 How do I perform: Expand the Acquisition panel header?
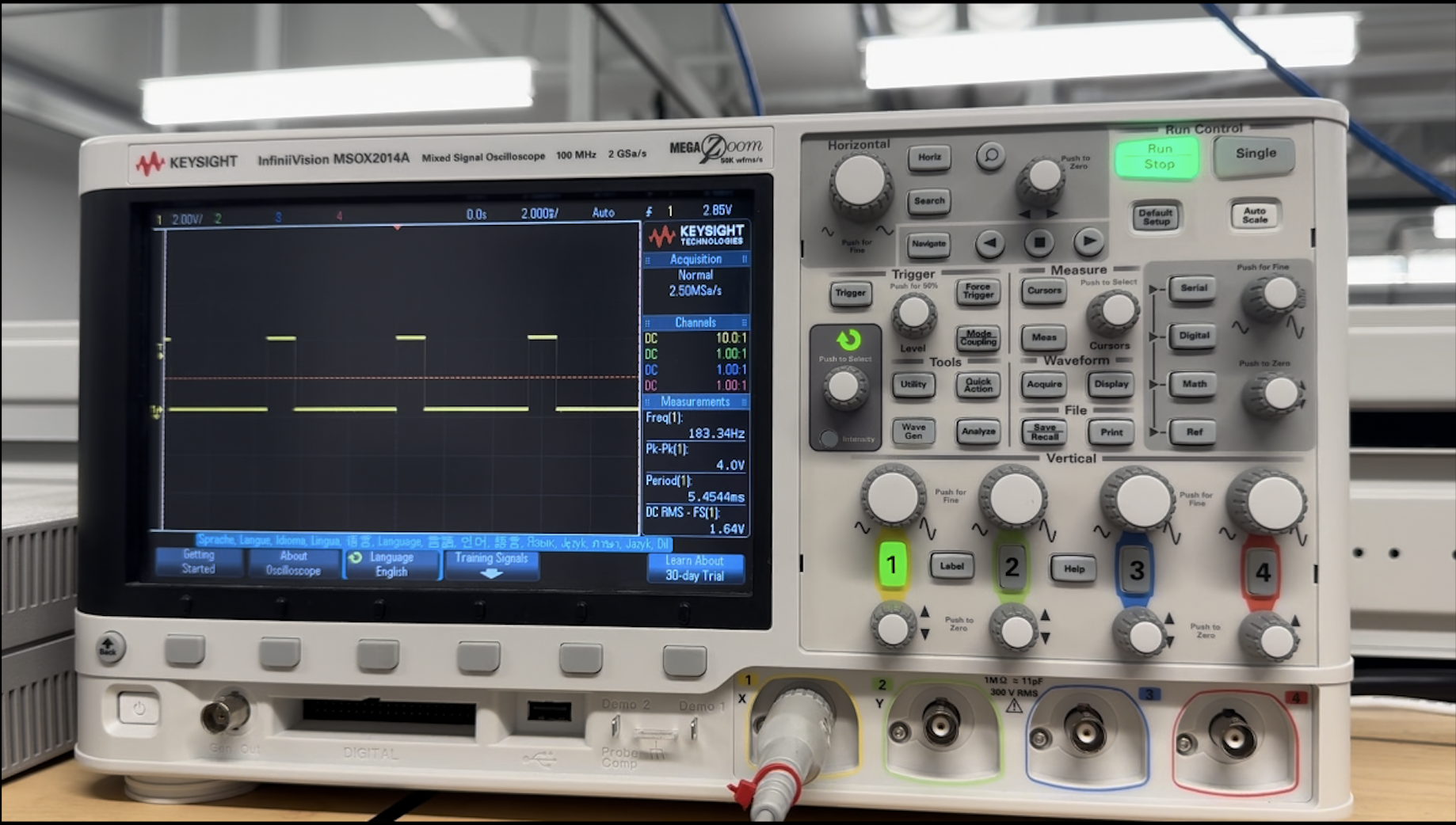696,260
